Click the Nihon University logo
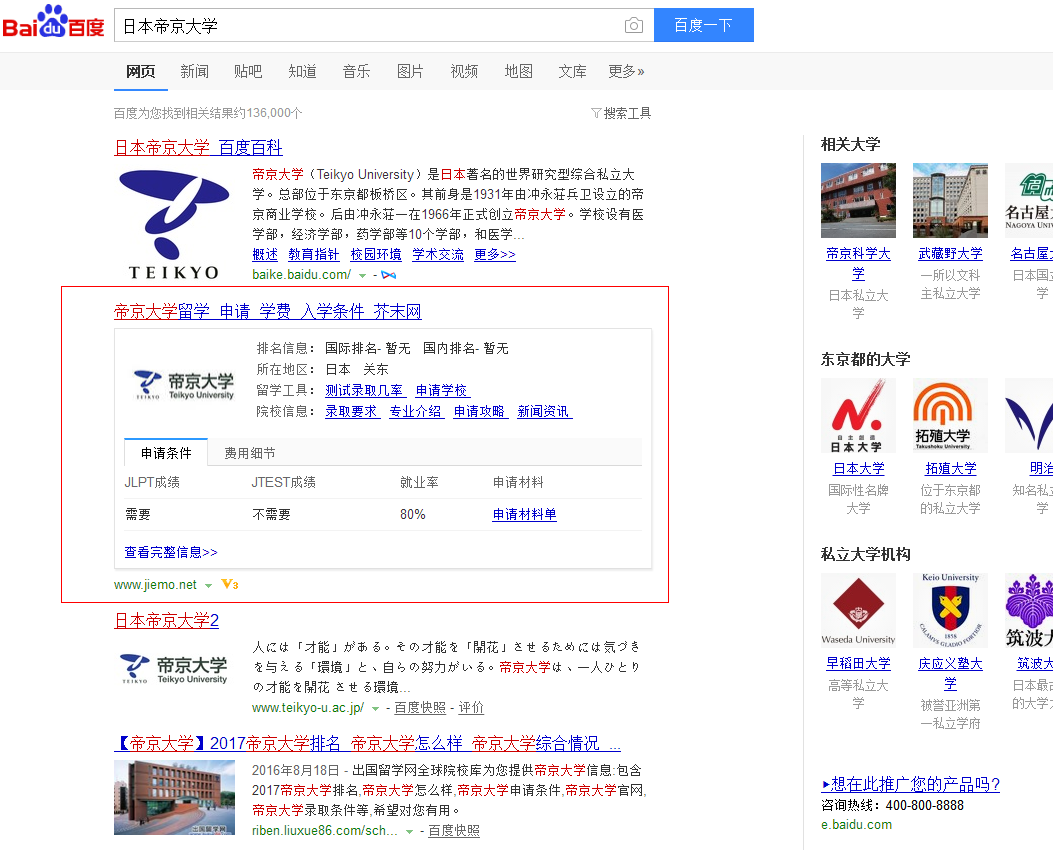1053x853 pixels. coord(858,415)
